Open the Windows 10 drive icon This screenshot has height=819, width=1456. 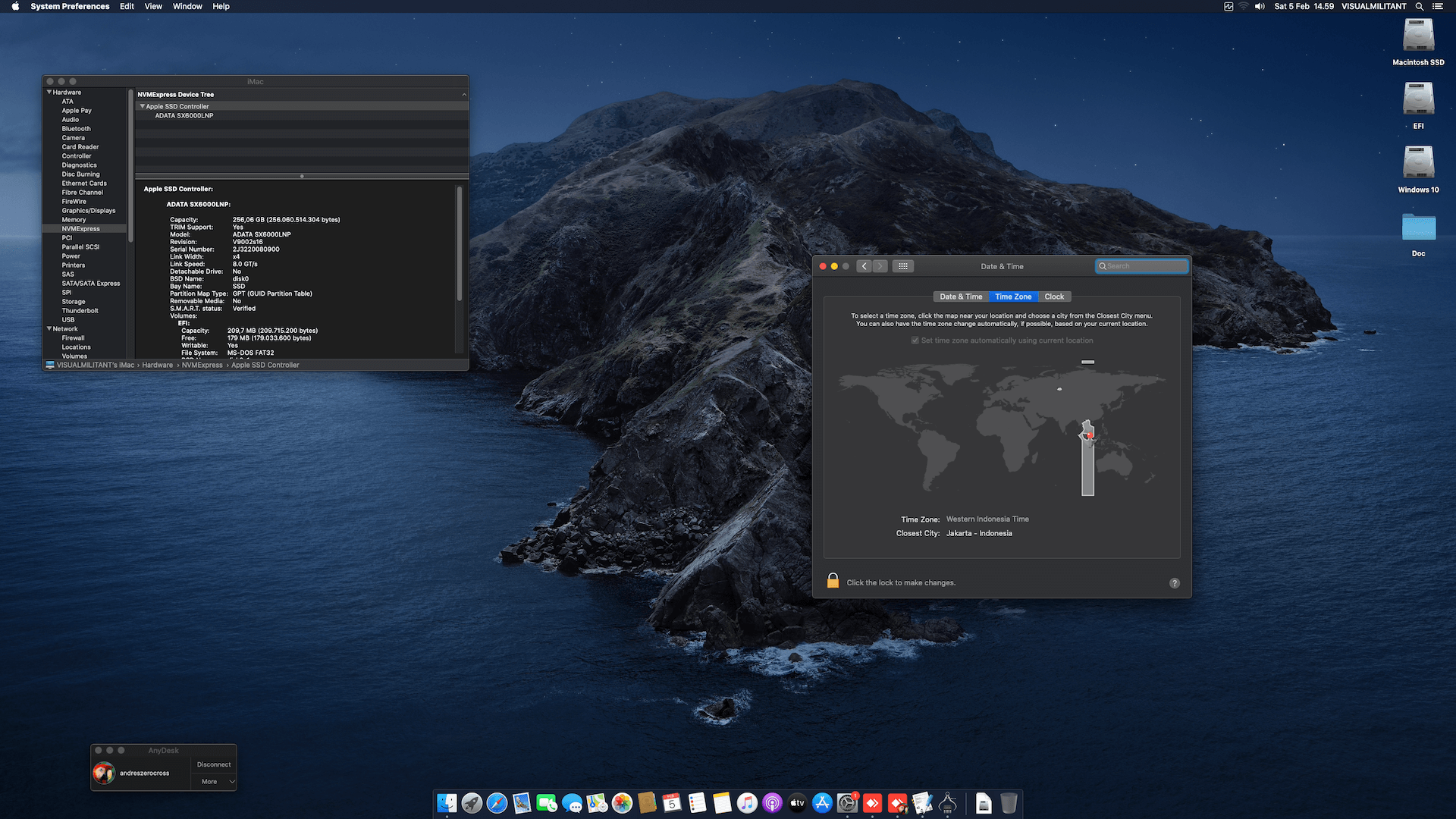click(1417, 163)
